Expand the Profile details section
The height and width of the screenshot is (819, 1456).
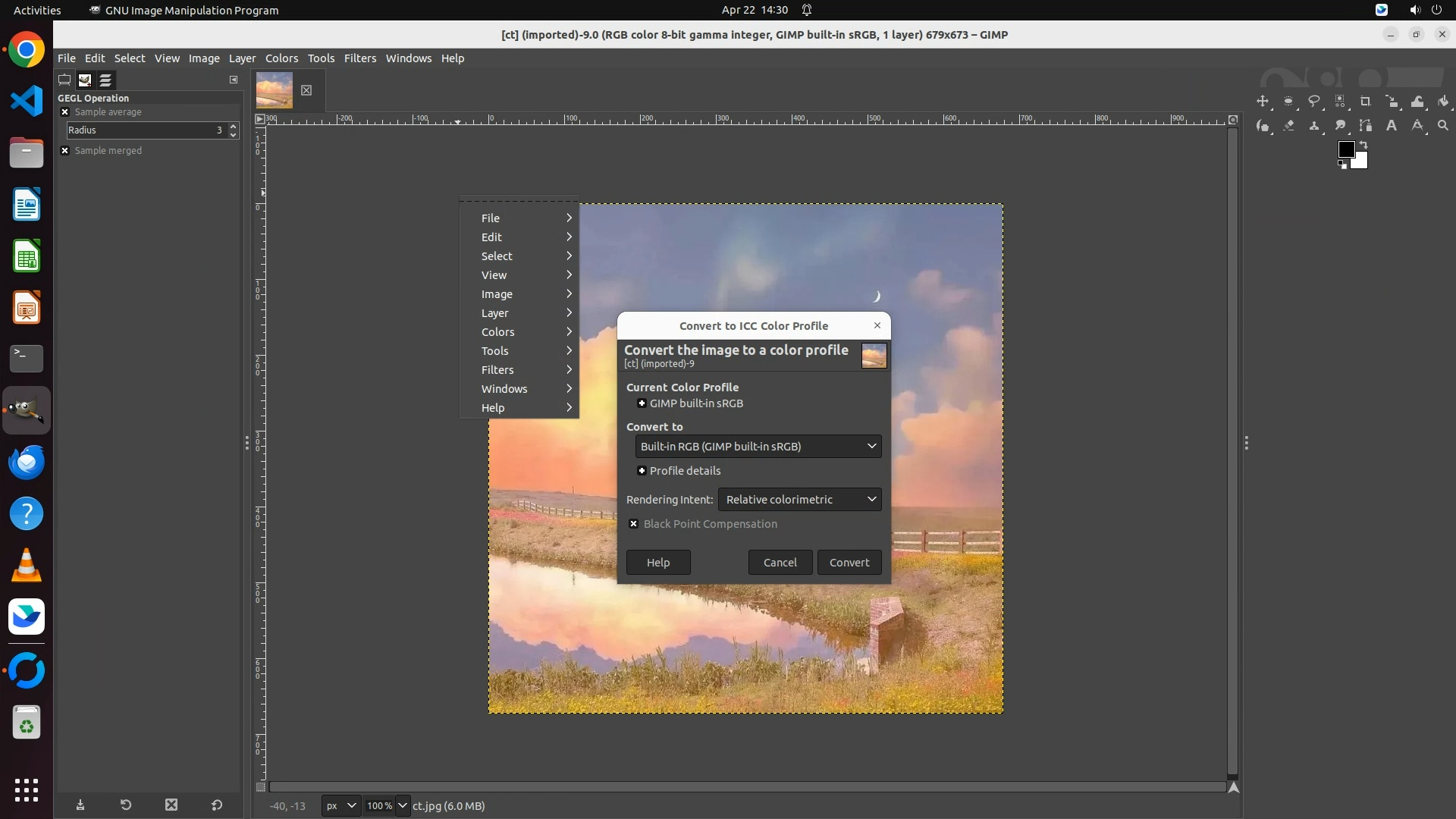coord(642,471)
